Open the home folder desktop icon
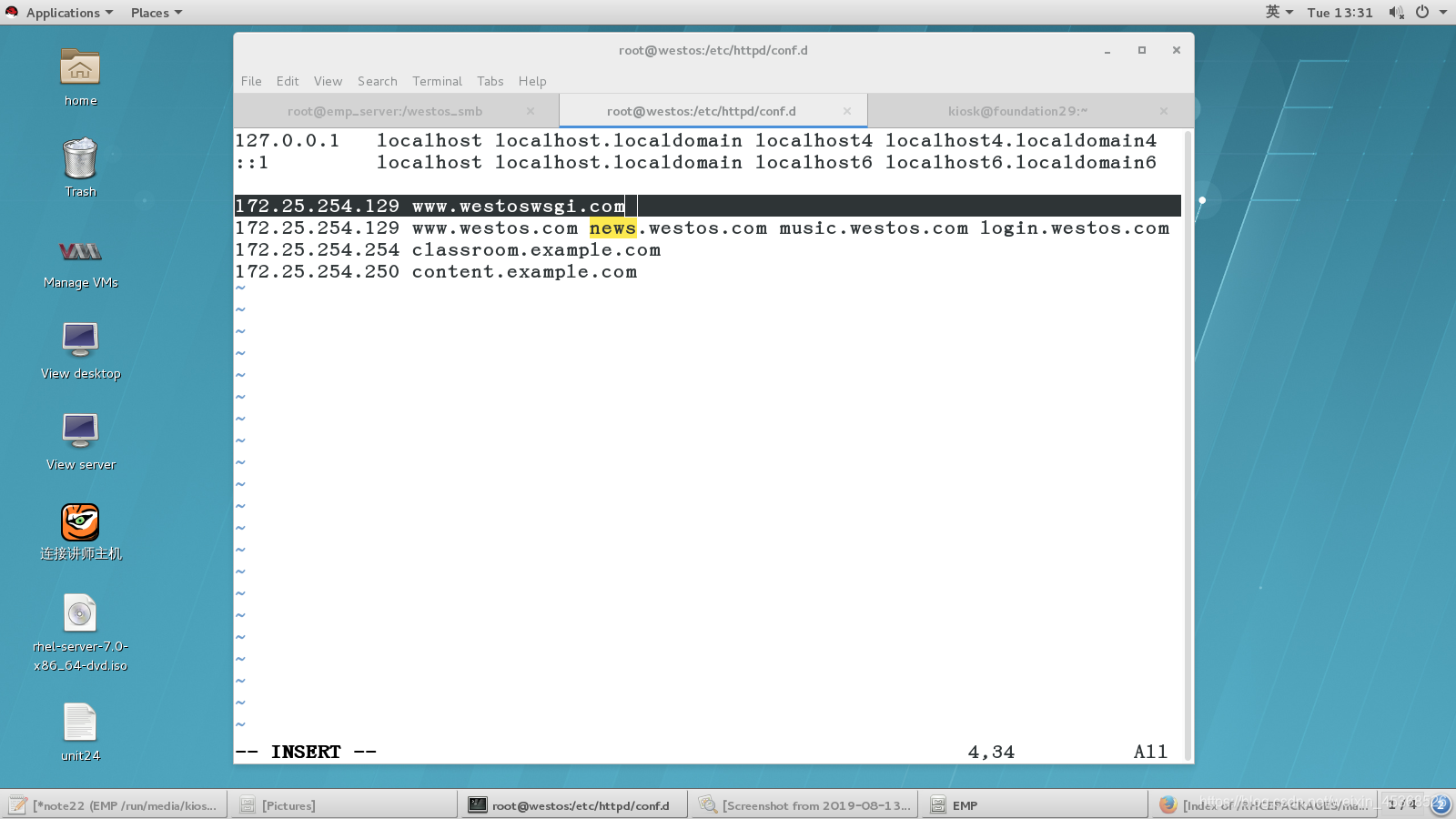This screenshot has height=819, width=1456. click(80, 68)
